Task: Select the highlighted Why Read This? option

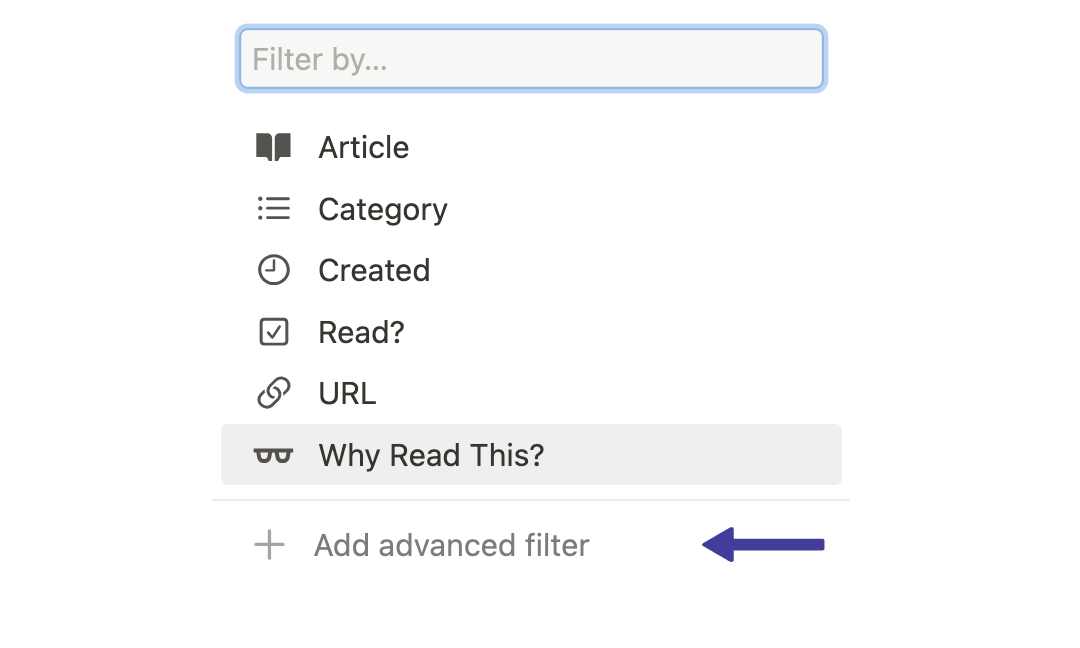Action: pyautogui.click(x=431, y=455)
